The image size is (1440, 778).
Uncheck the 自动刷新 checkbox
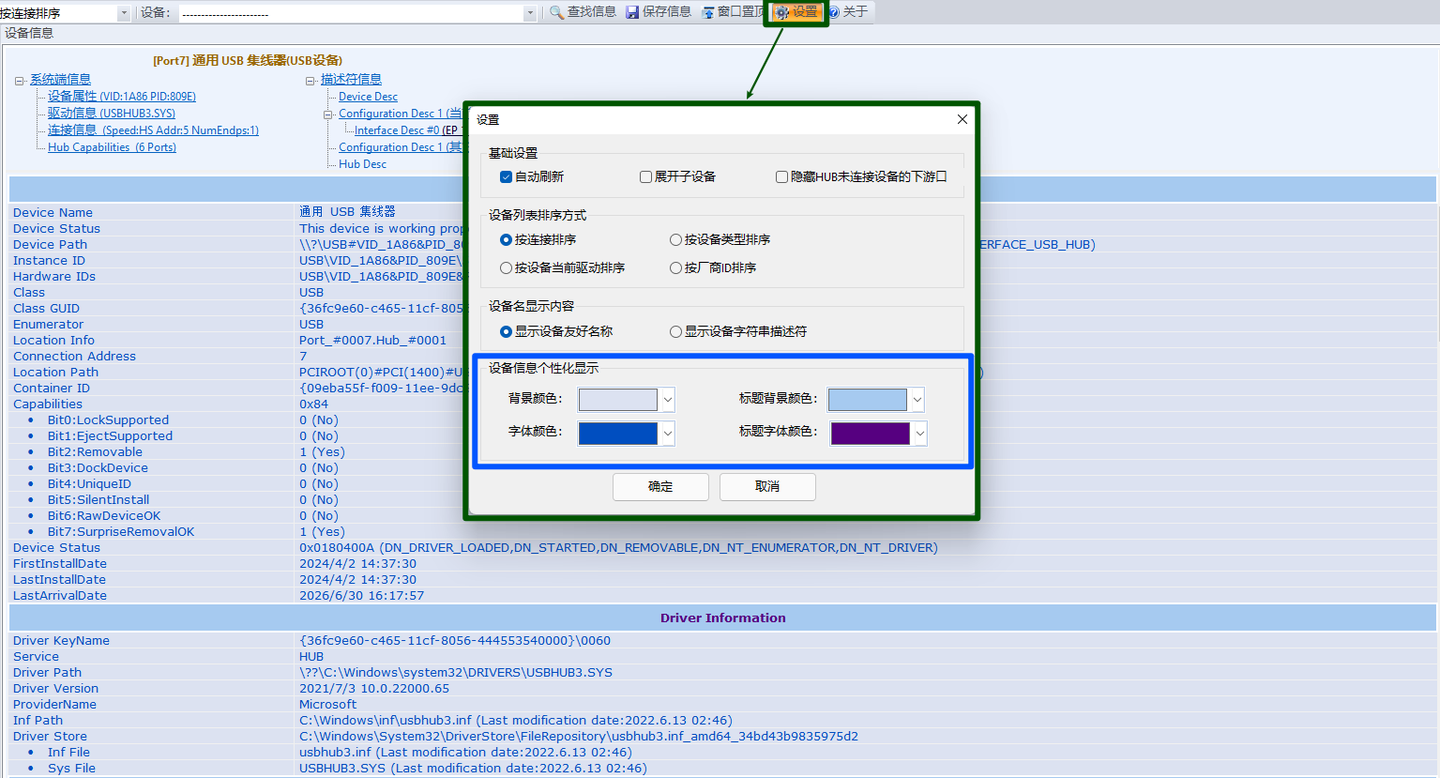coord(506,177)
